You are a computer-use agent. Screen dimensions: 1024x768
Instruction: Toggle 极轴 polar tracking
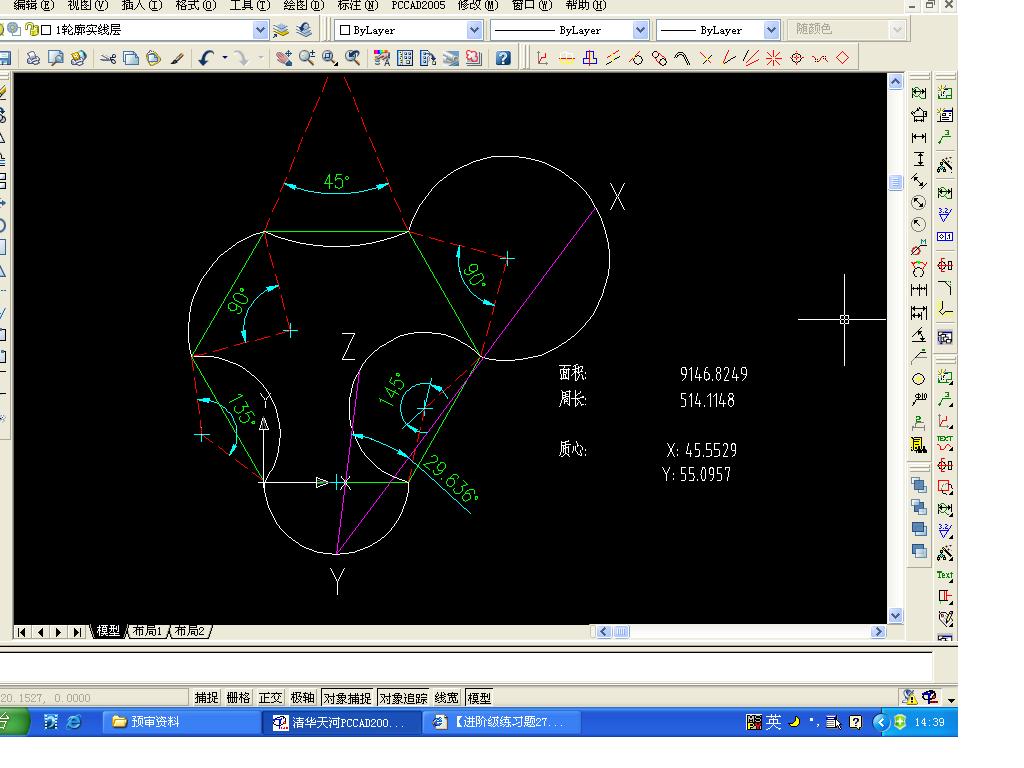(x=302, y=698)
